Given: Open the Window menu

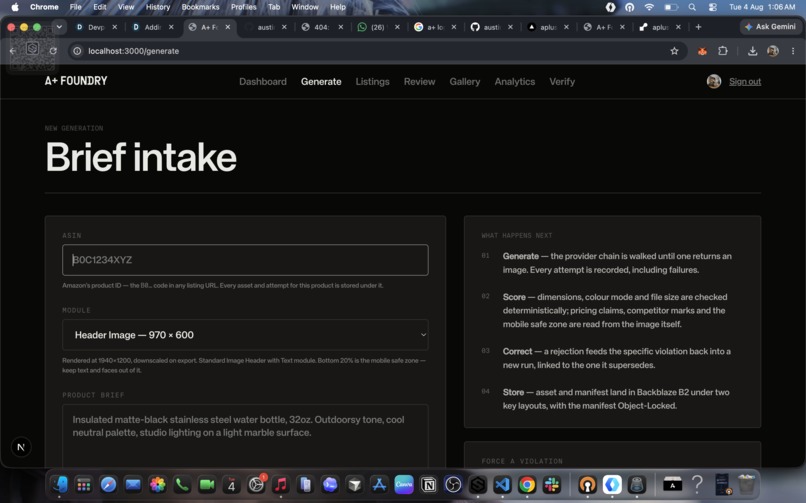Looking at the screenshot, I should tap(305, 7).
